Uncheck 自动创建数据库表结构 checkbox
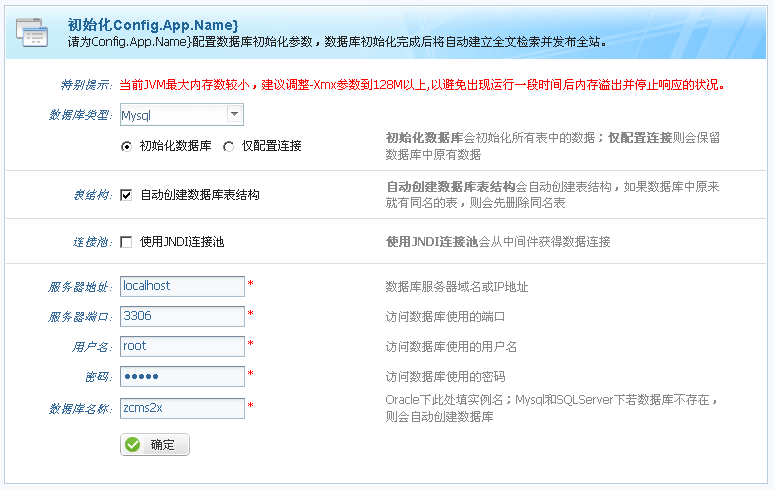Viewport: 774px width, 490px height. [126, 195]
